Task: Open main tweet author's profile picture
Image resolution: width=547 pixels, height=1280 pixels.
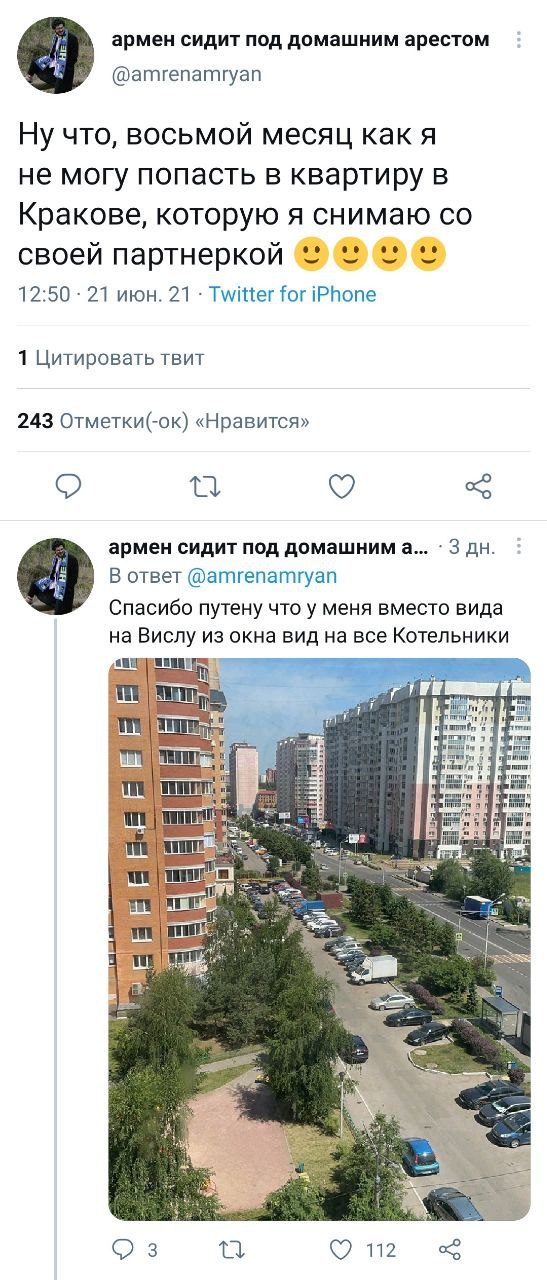Action: (55, 55)
